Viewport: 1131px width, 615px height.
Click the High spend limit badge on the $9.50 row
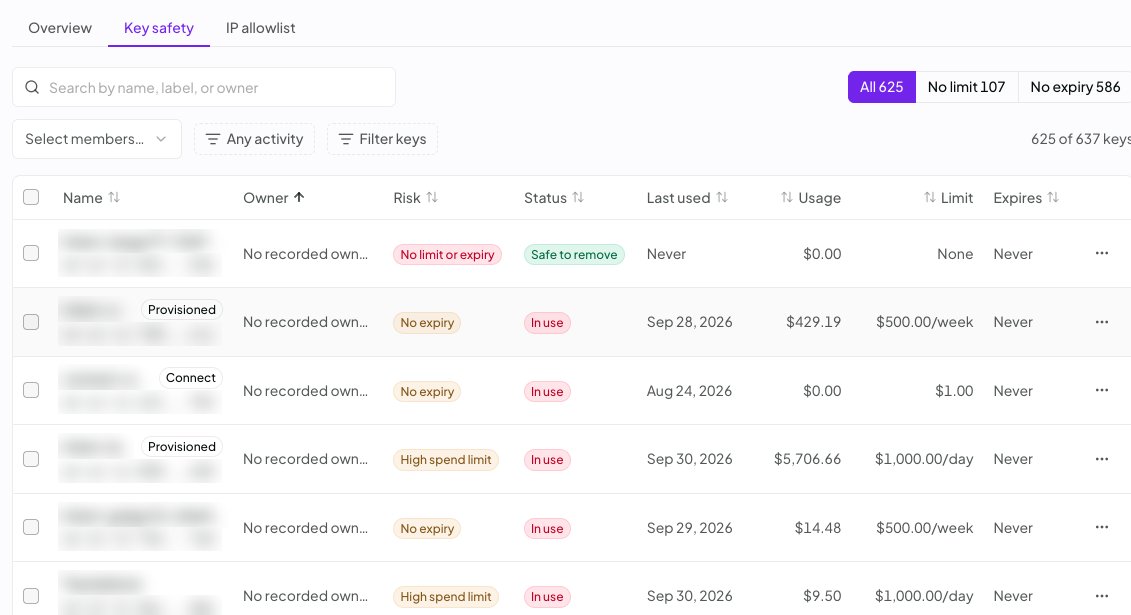(446, 597)
